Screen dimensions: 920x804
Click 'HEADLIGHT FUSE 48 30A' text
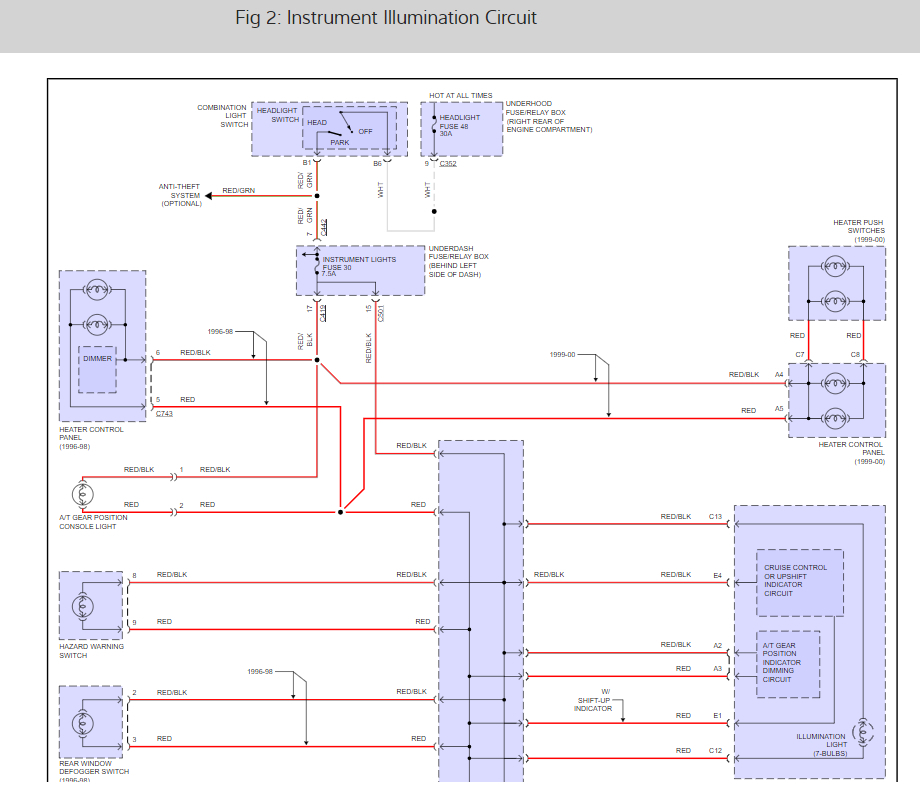[459, 126]
